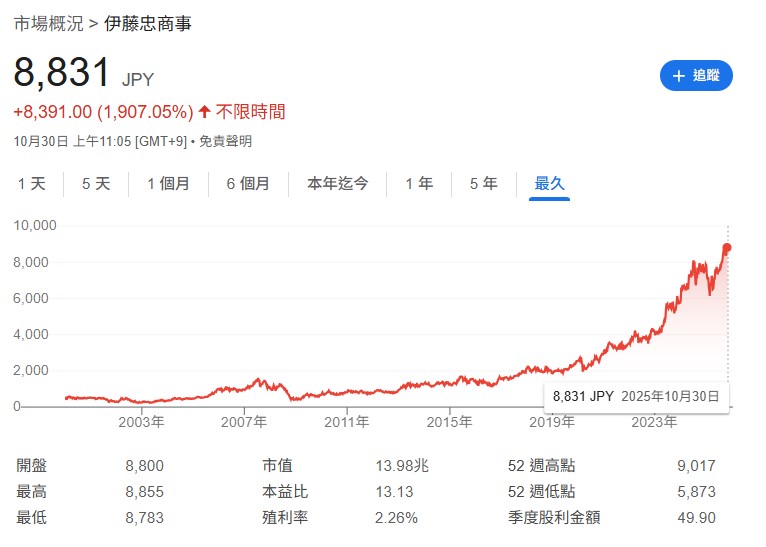Click the 2011年 axis label
The width and height of the screenshot is (766, 547).
(x=346, y=422)
